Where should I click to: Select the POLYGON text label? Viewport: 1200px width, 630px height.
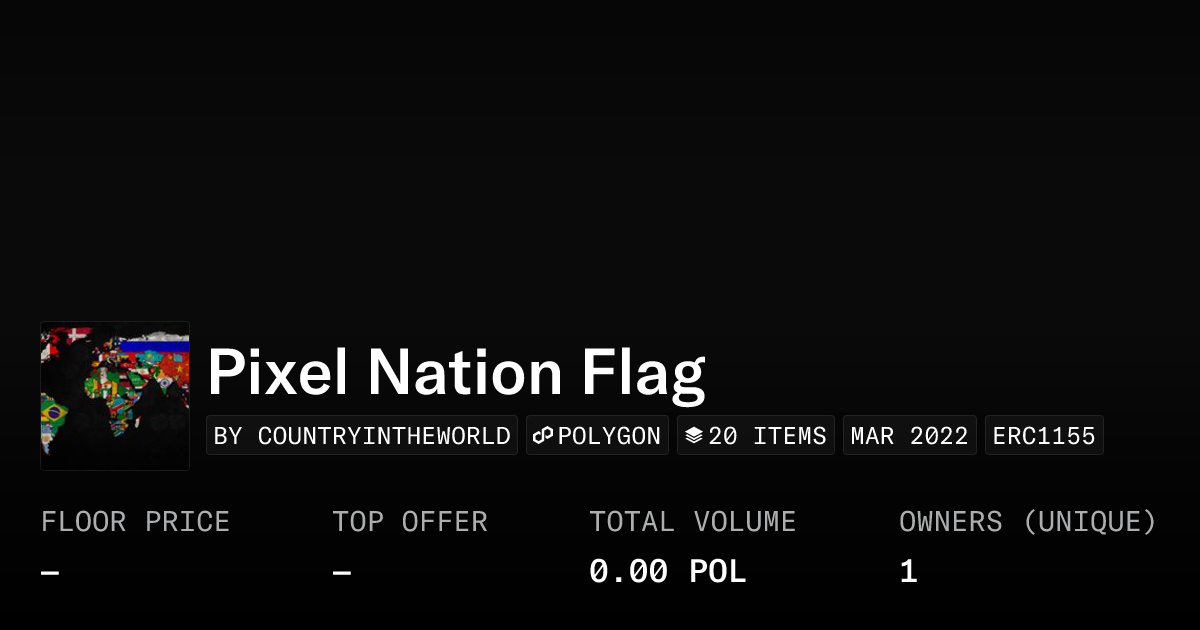coord(609,436)
